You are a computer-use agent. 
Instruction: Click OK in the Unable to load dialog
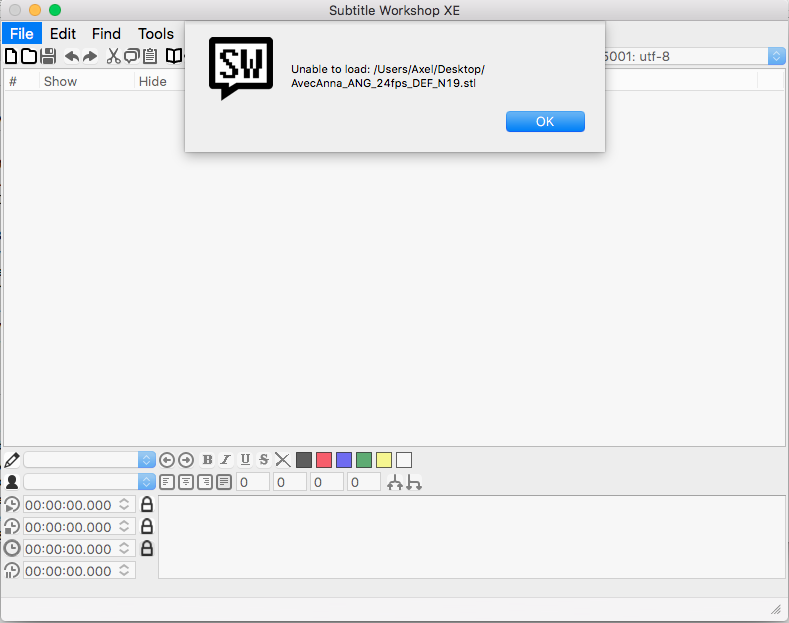click(545, 122)
